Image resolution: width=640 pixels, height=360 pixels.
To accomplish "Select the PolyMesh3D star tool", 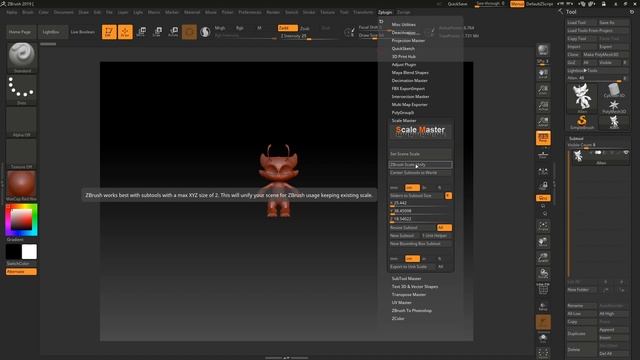I will 614,107.
